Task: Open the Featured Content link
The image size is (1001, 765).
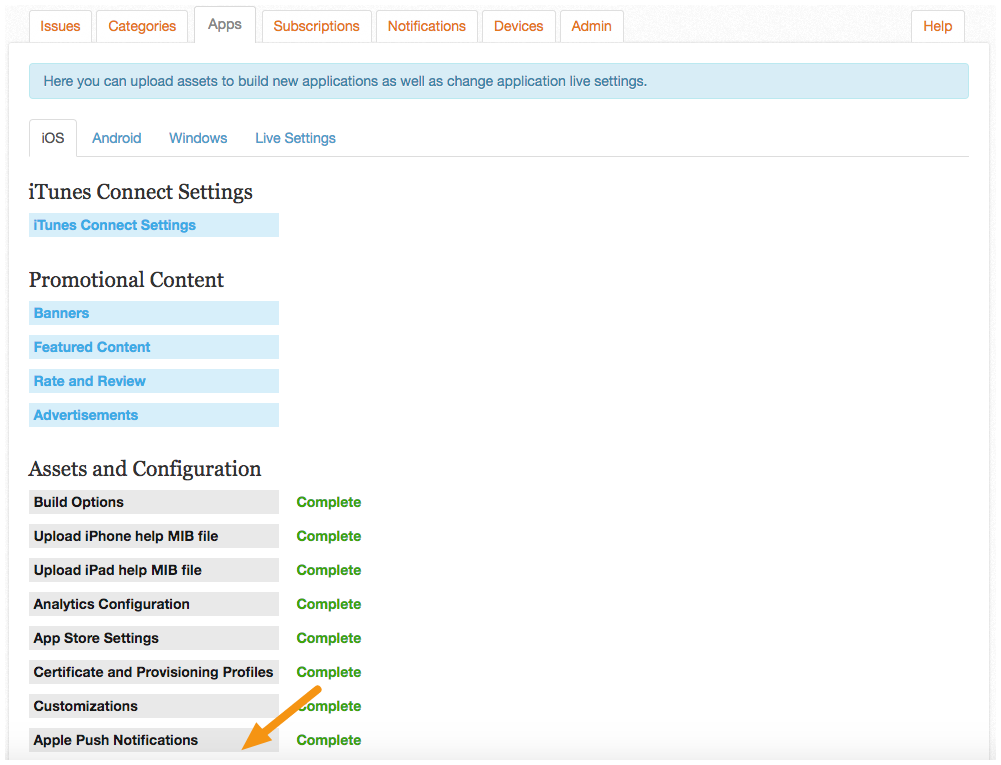Action: pos(154,347)
